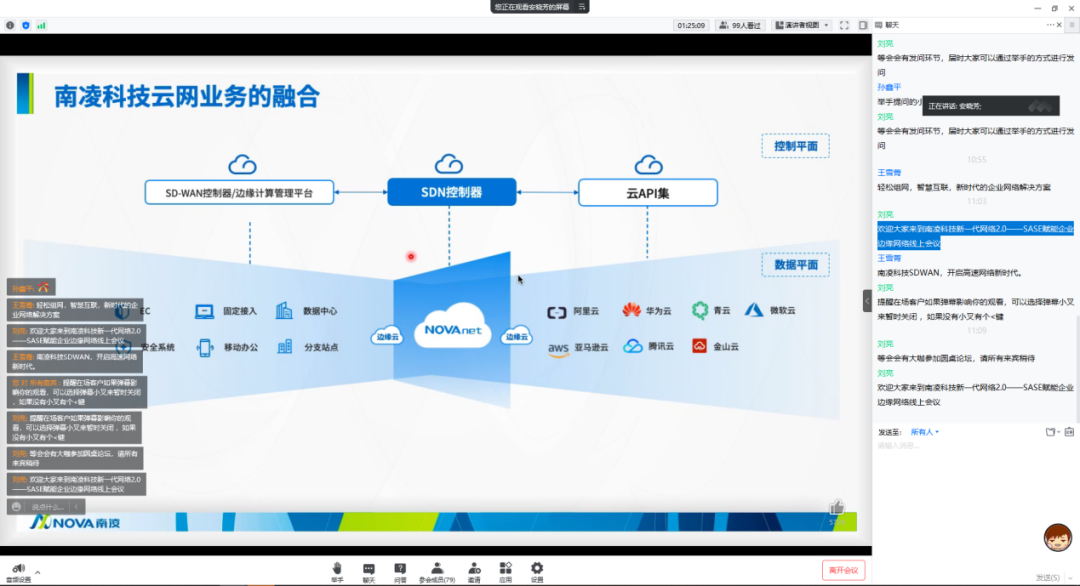Select highlighted chat message about SASE
This screenshot has width=1080, height=586.
coord(975,236)
